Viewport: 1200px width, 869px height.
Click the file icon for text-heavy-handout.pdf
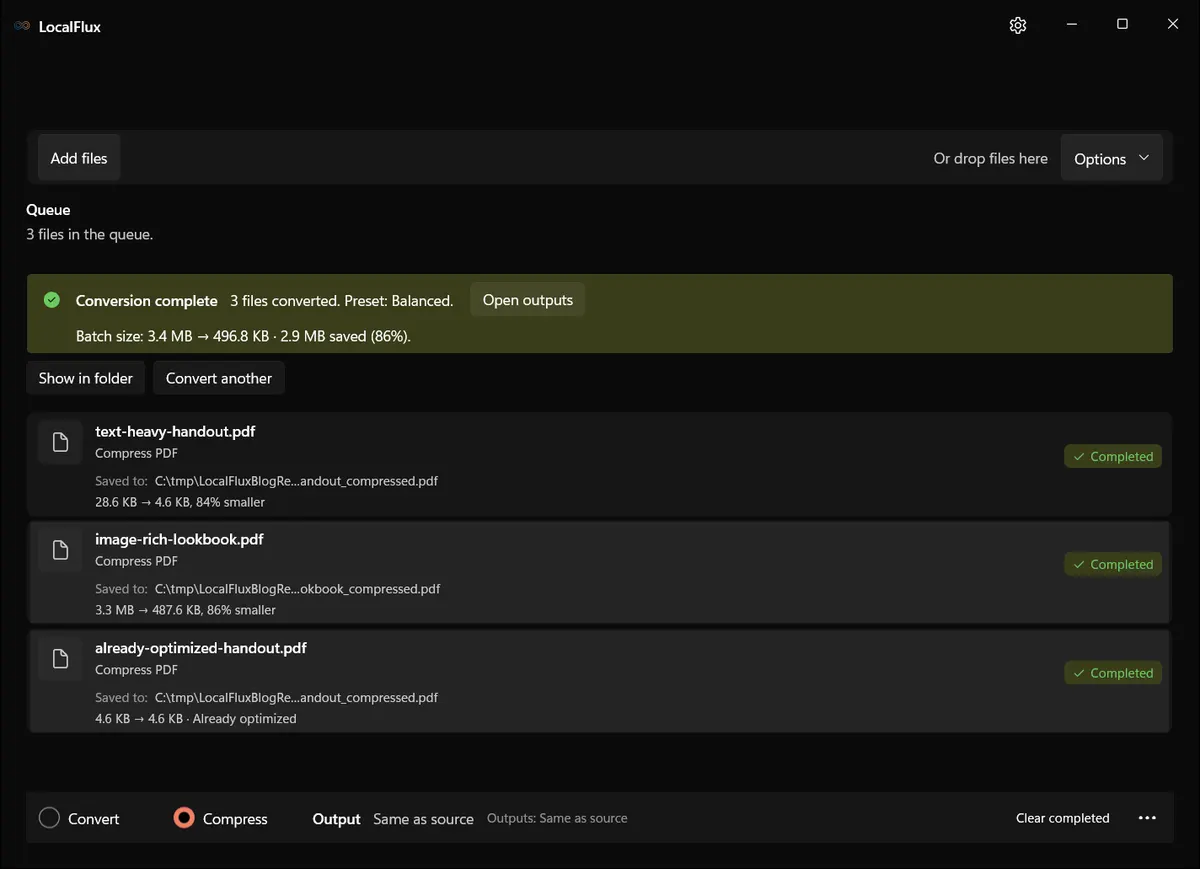(x=60, y=442)
